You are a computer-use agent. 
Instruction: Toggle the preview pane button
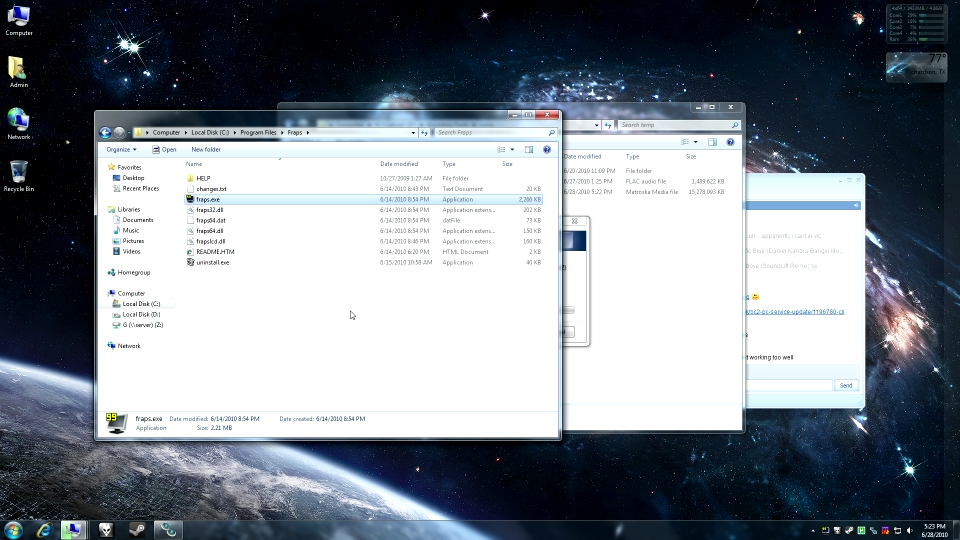coord(530,150)
